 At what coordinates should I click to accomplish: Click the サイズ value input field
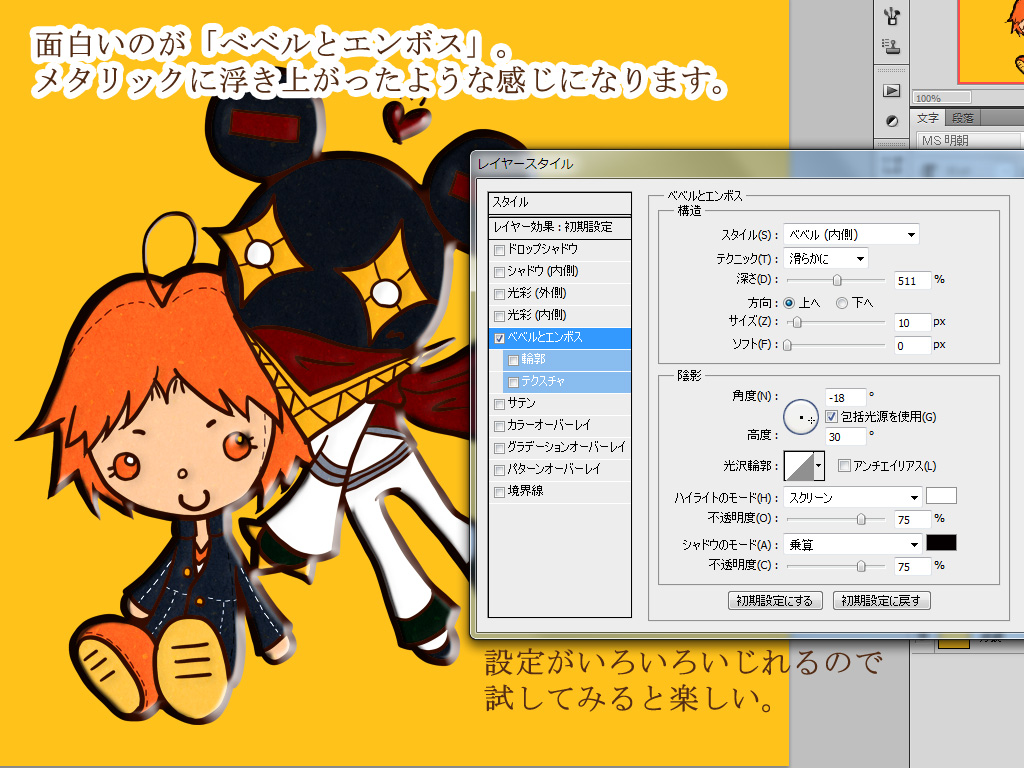(911, 323)
